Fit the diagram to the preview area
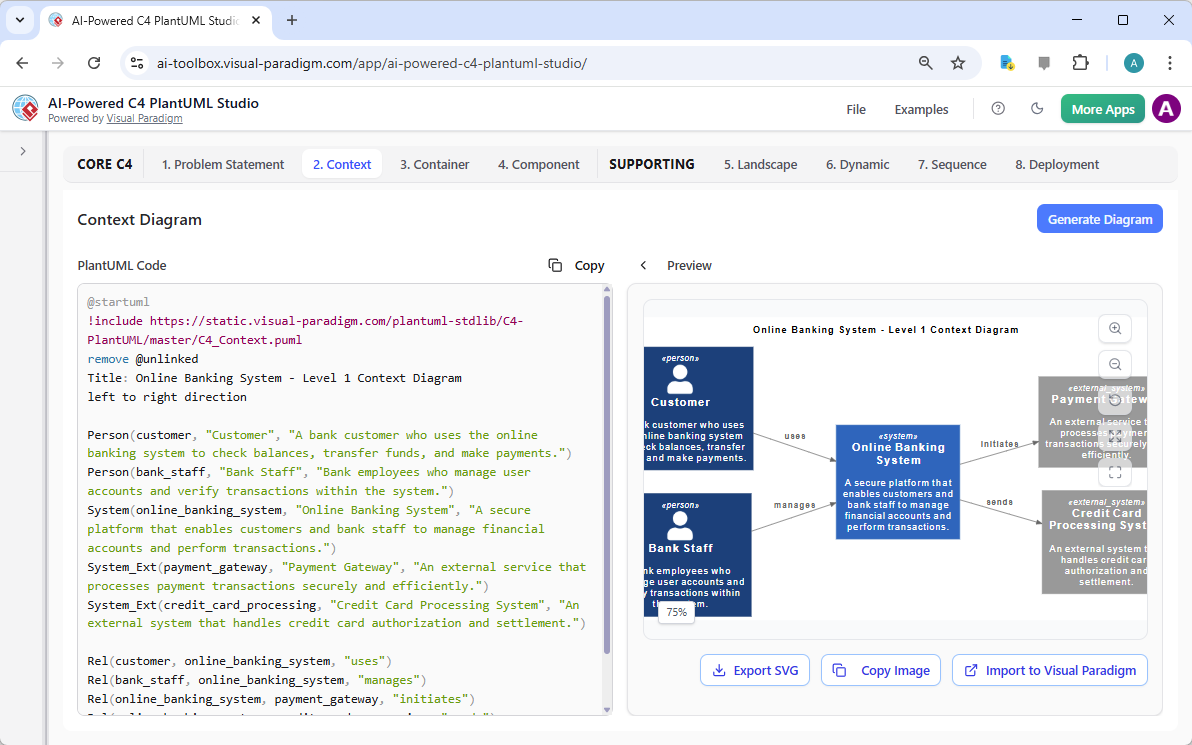Screen dimensions: 1192x745 (1115, 436)
